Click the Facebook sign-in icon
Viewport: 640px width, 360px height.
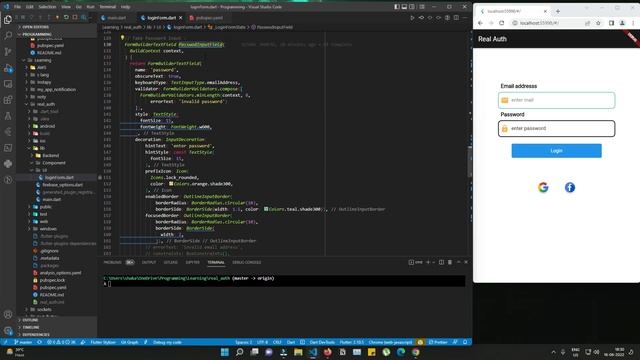pos(570,187)
